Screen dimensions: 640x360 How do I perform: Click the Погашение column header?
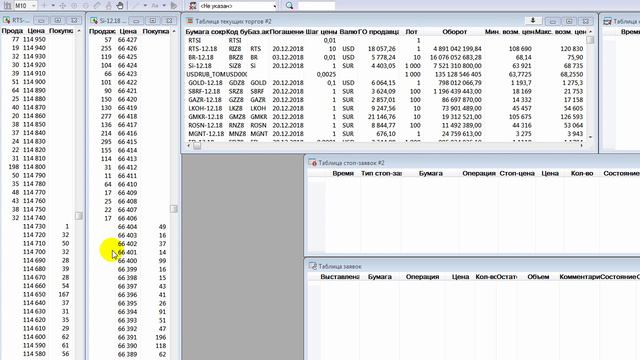click(x=287, y=32)
